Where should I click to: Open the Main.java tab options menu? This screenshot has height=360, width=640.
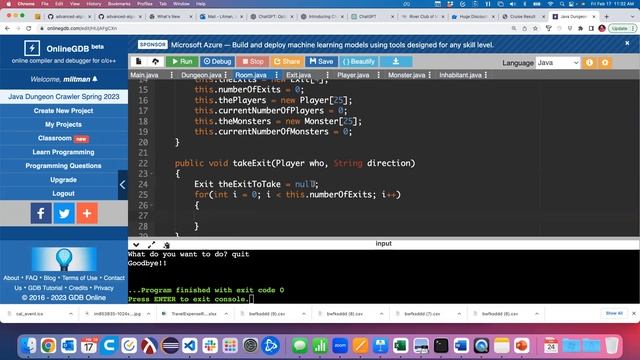171,75
